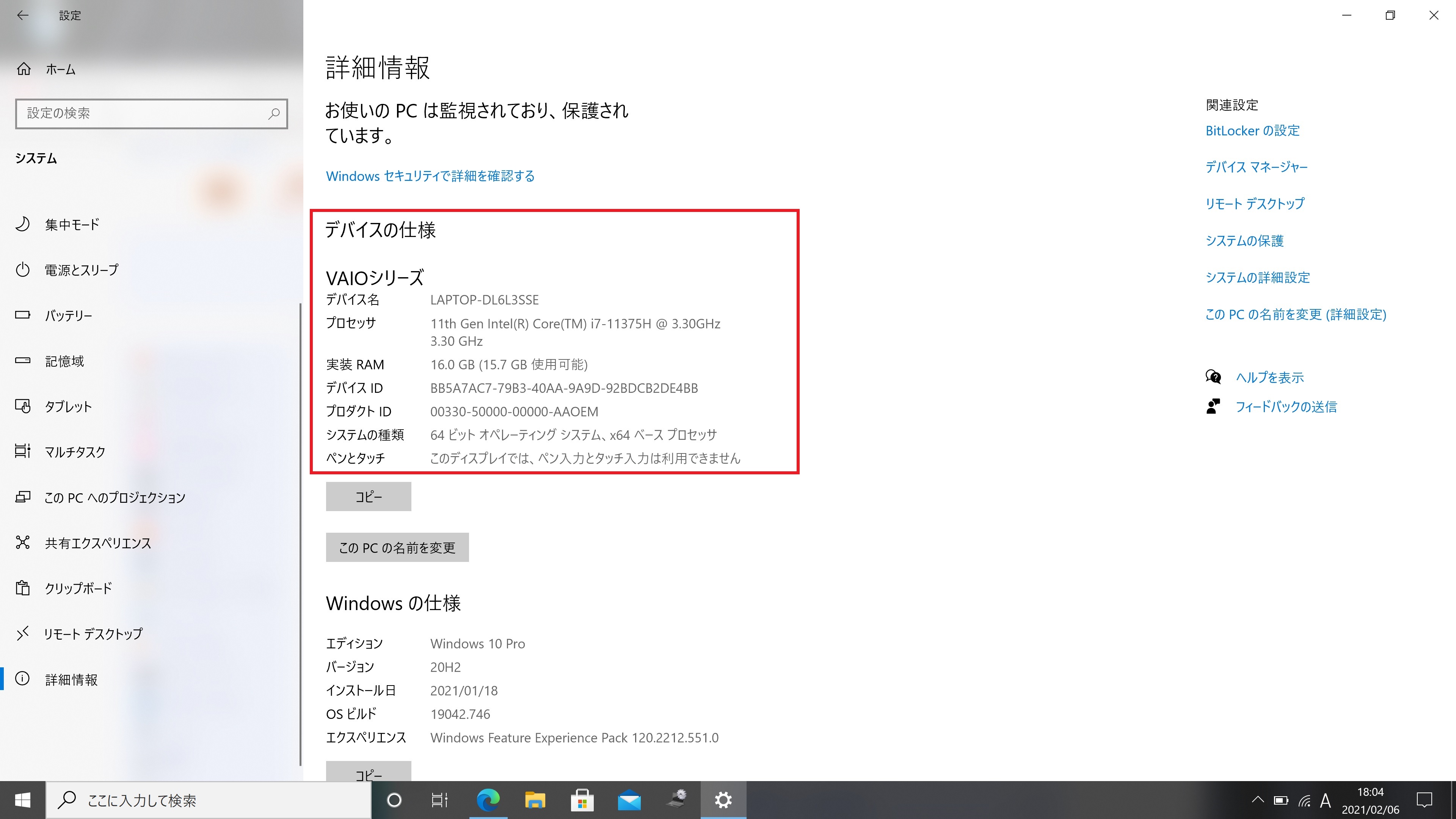Image resolution: width=1456 pixels, height=819 pixels.
Task: Click the sidebar vertical scrollbar
Action: tap(300, 534)
